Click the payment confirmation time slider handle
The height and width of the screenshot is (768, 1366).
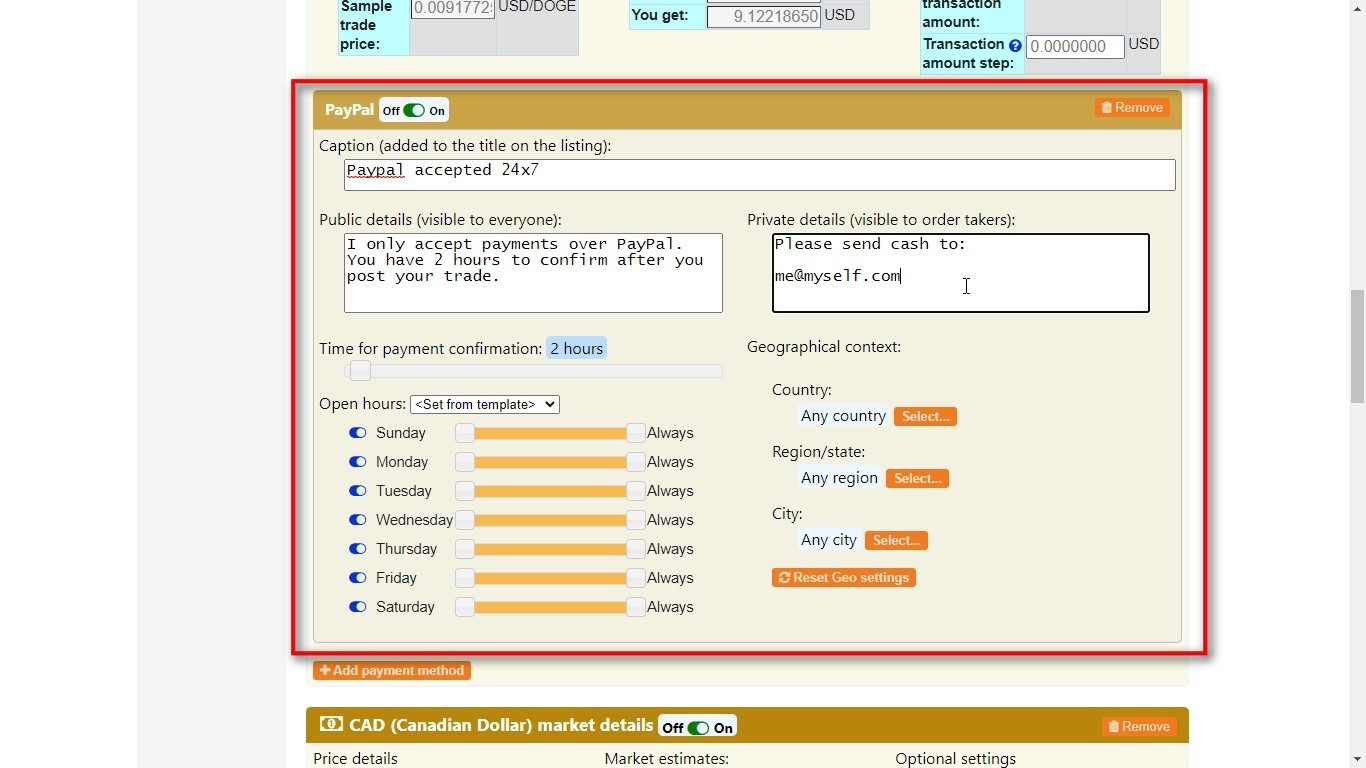tap(360, 371)
